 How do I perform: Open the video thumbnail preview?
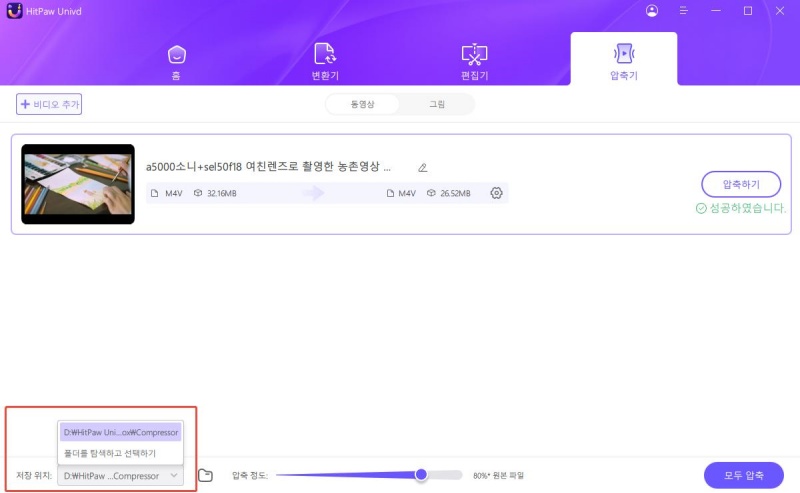tap(78, 184)
